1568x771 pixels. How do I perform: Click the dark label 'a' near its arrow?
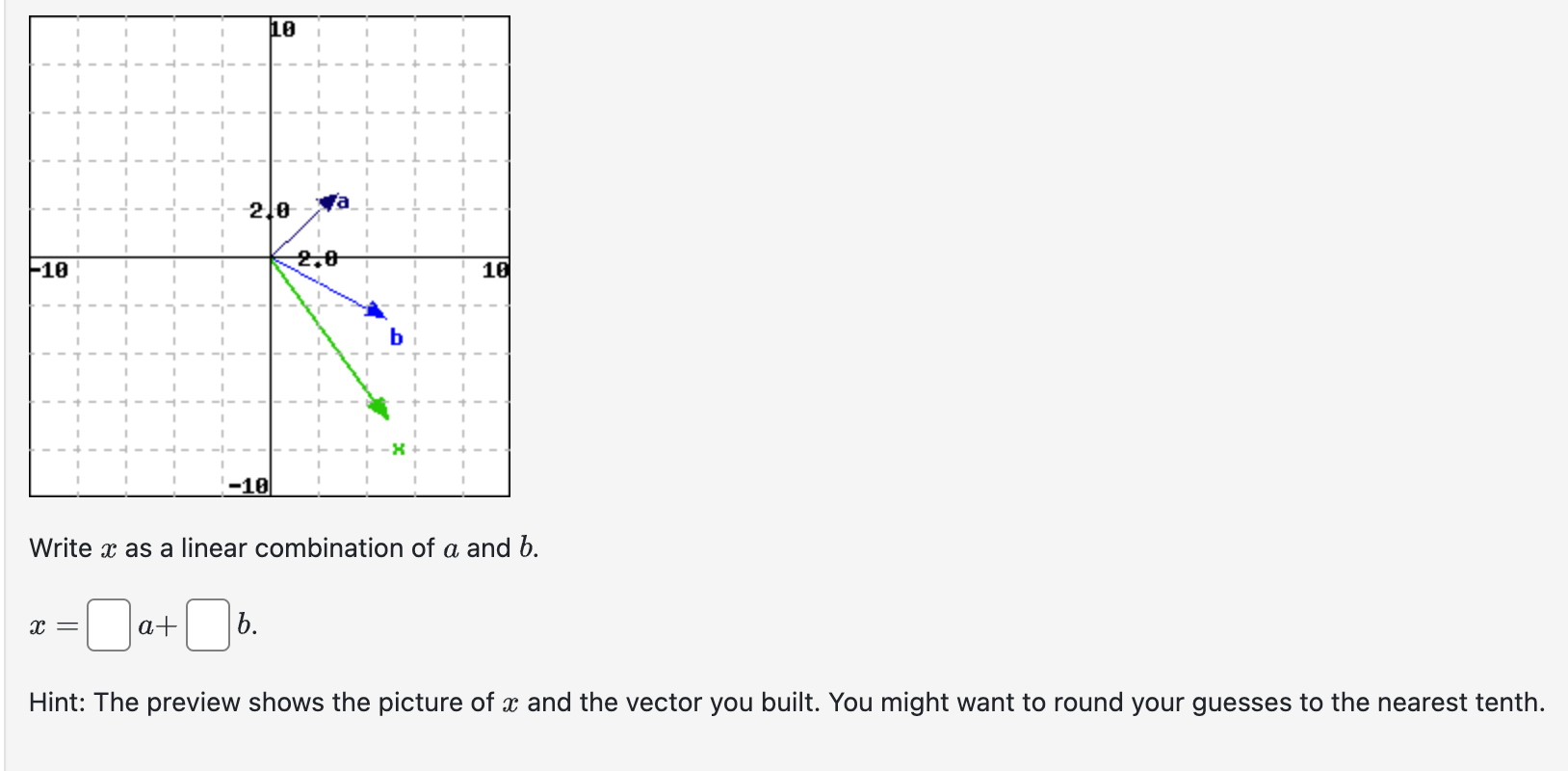click(343, 201)
